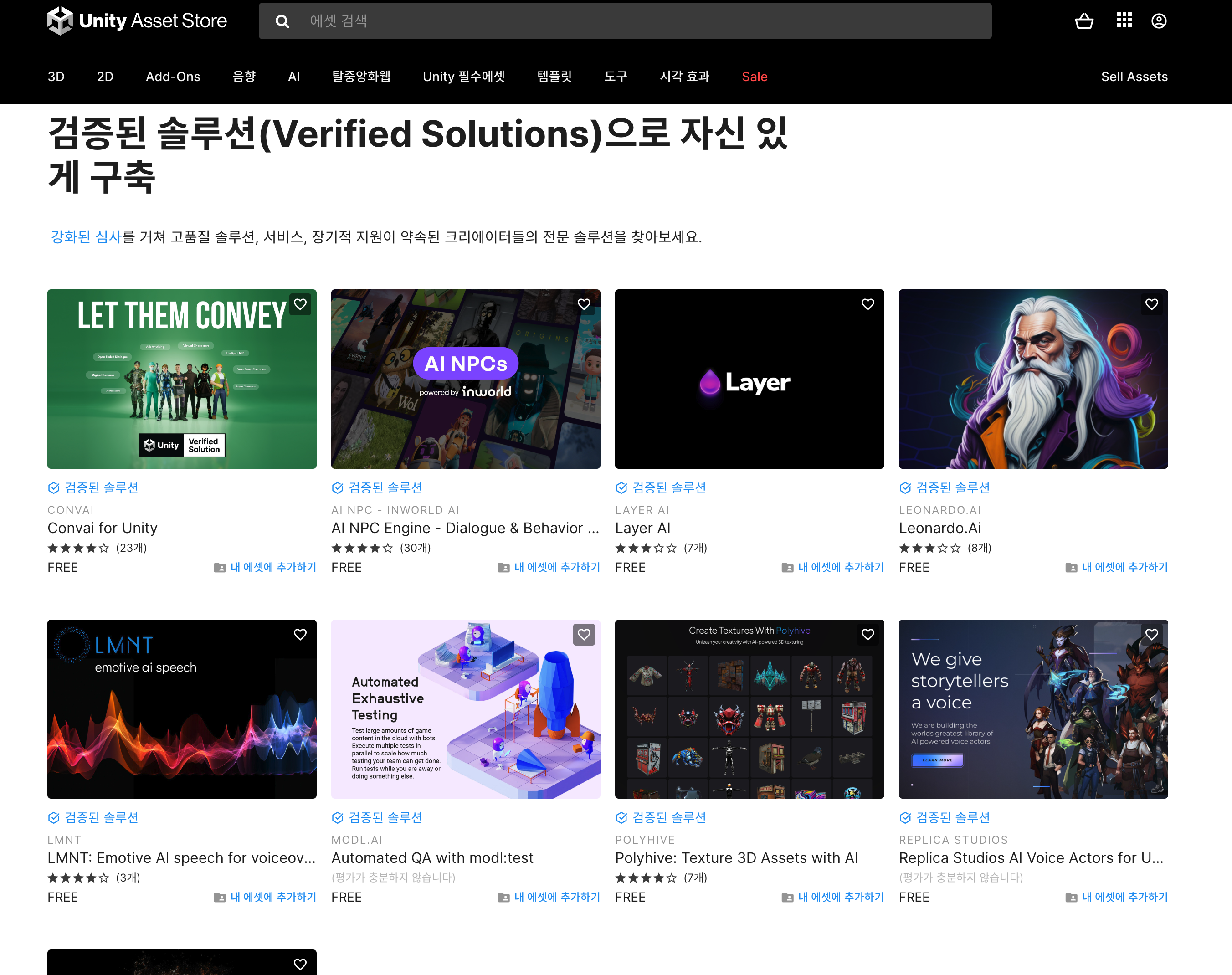Click the Unity Asset Store logo

tap(137, 21)
